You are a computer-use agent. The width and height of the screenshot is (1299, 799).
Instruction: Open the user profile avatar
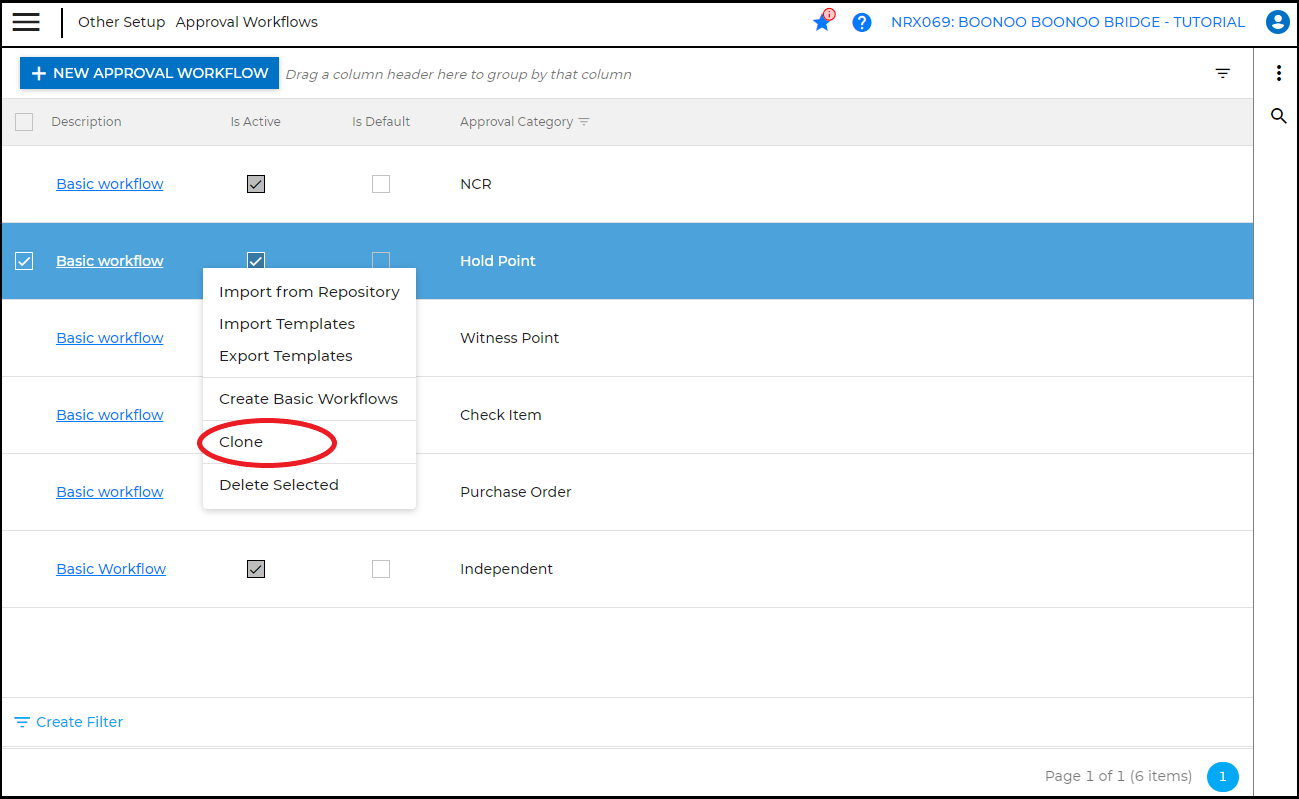[1277, 22]
